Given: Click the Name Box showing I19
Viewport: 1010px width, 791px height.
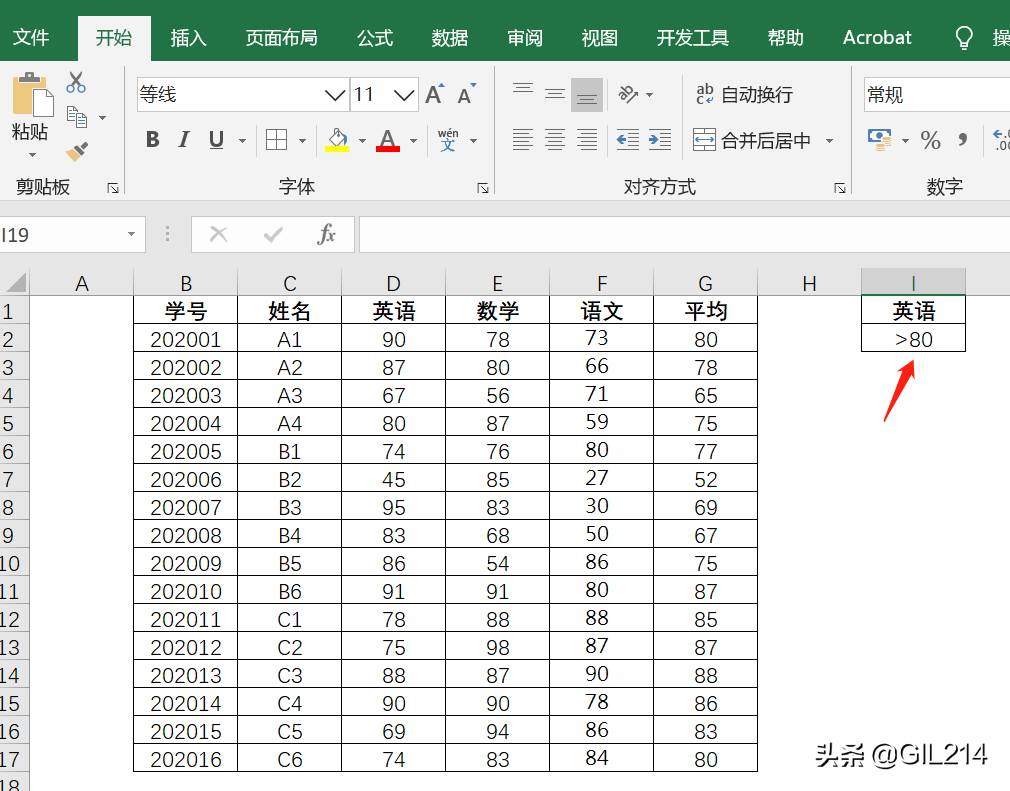Looking at the screenshot, I should click(62, 234).
